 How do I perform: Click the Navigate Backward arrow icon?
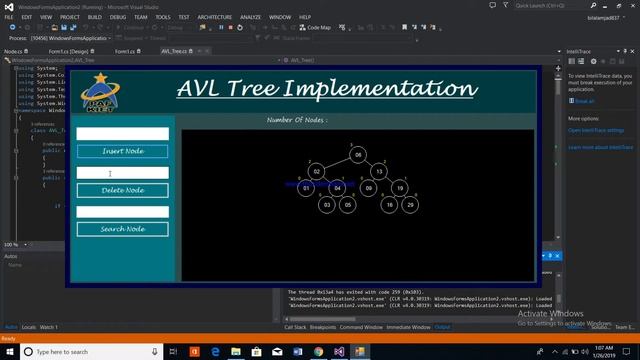(12, 27)
